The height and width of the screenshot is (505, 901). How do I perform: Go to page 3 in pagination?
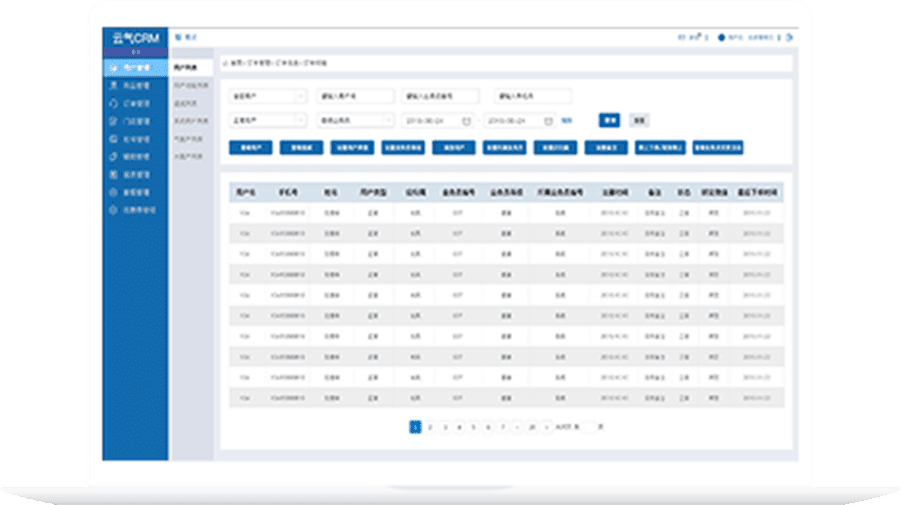point(445,427)
